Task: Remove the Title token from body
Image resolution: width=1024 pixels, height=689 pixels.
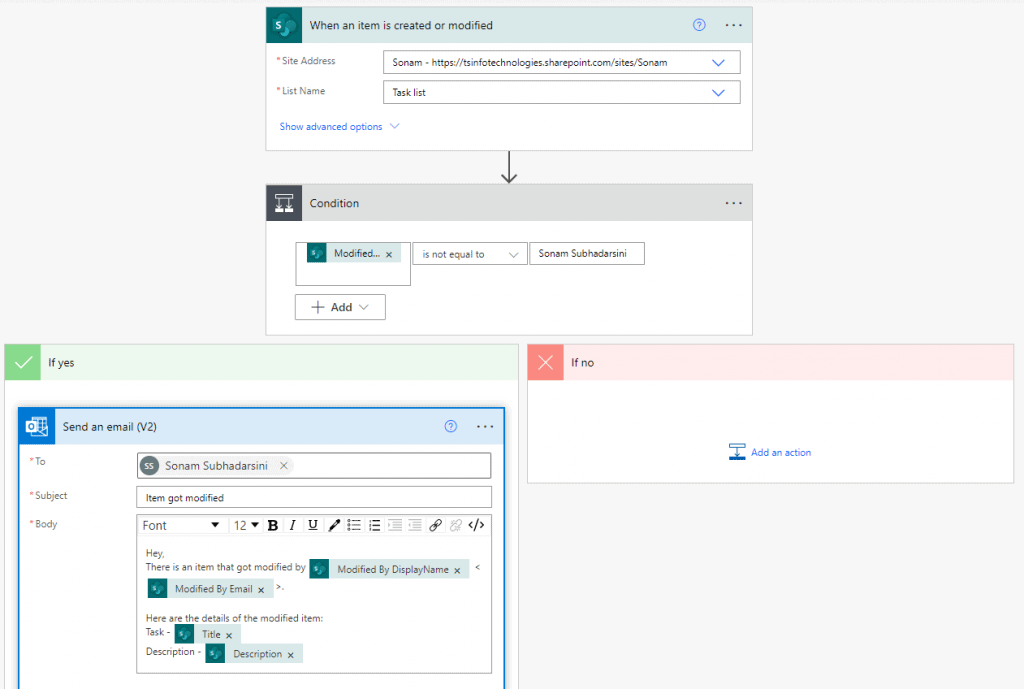Action: pos(229,635)
